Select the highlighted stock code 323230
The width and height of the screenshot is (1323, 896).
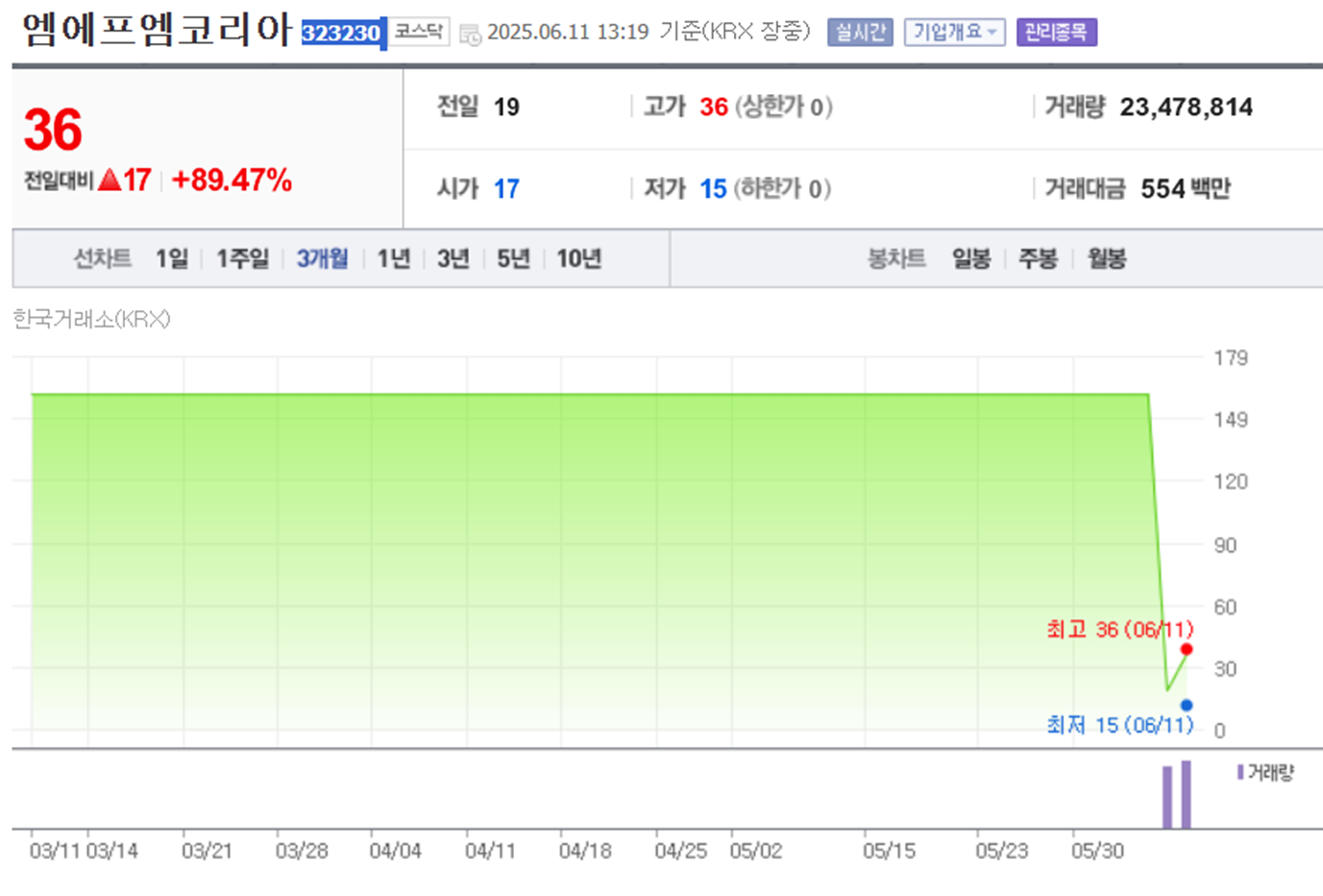click(x=342, y=33)
